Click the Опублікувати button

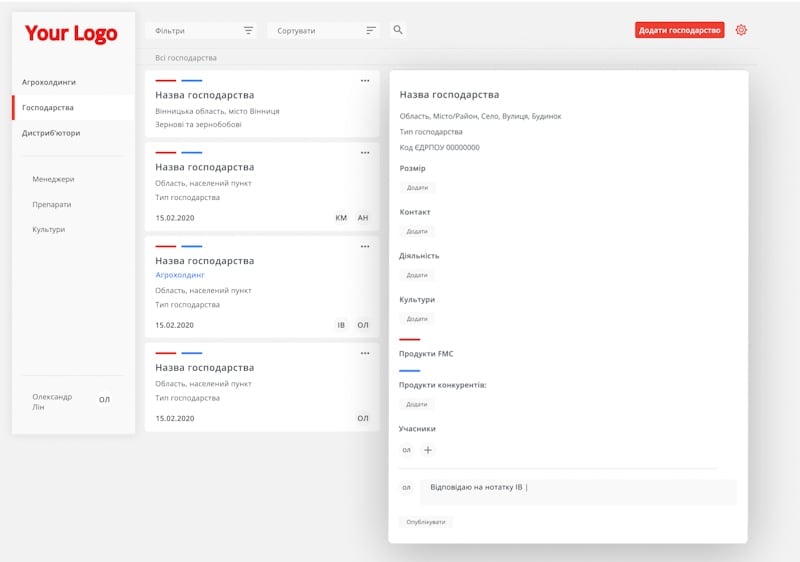[425, 522]
